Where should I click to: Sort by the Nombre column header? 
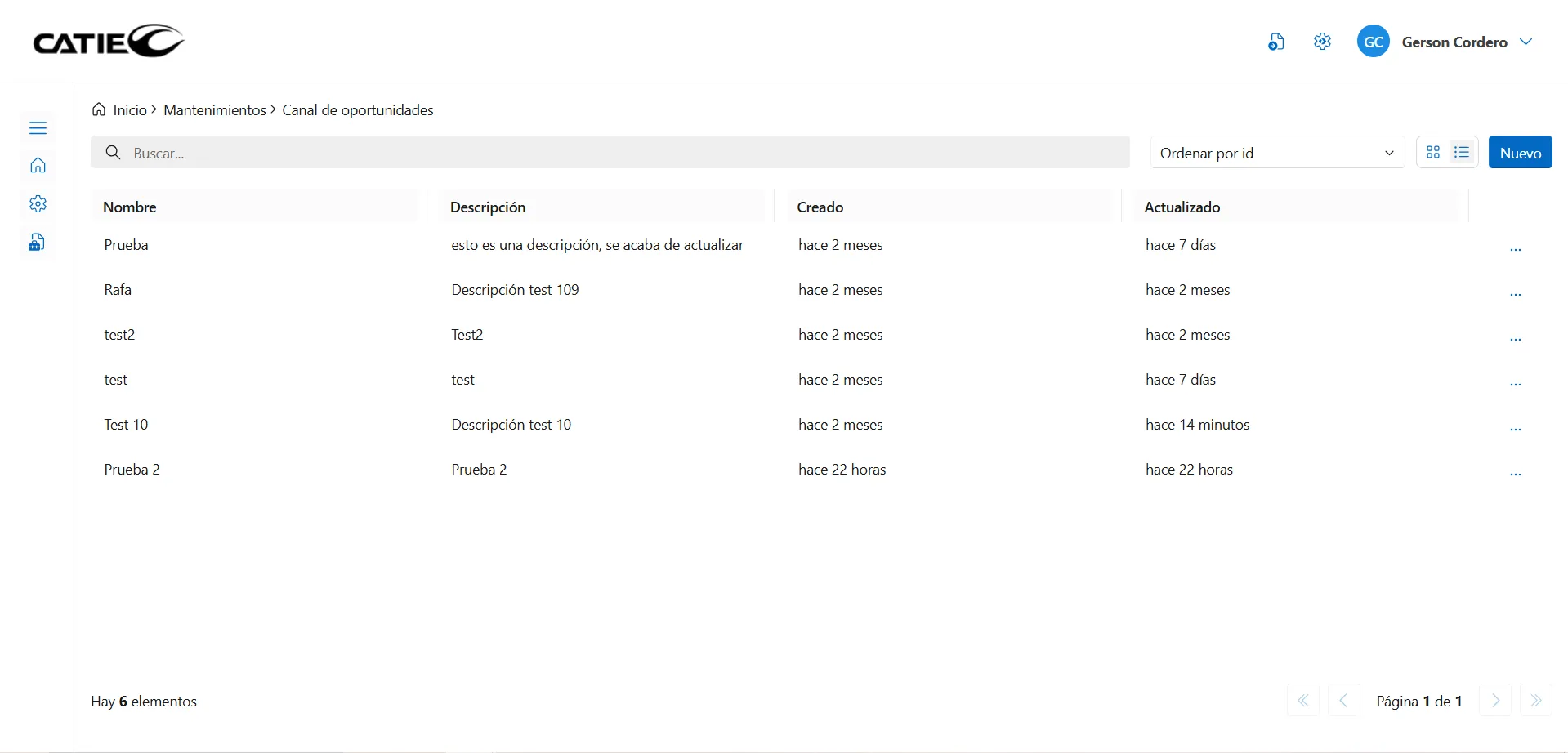coord(130,207)
